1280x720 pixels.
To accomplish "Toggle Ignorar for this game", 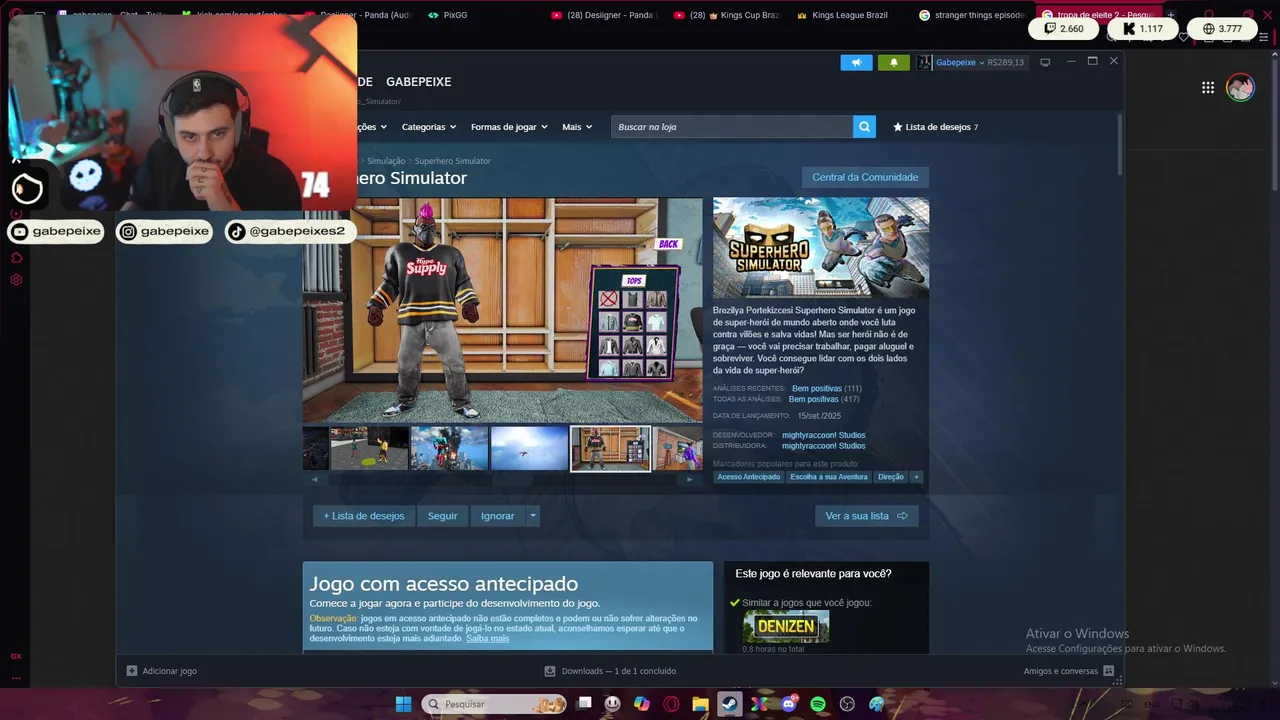I will pos(497,516).
